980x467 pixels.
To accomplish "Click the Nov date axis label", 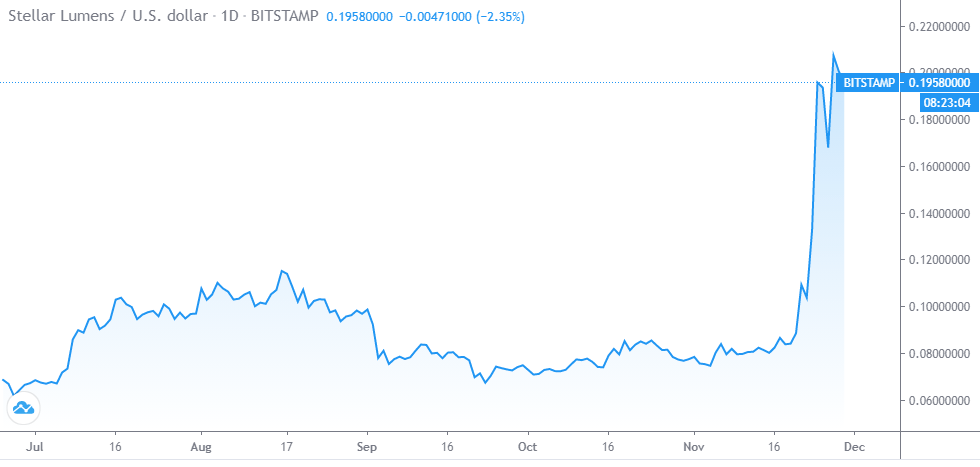I will click(x=694, y=448).
